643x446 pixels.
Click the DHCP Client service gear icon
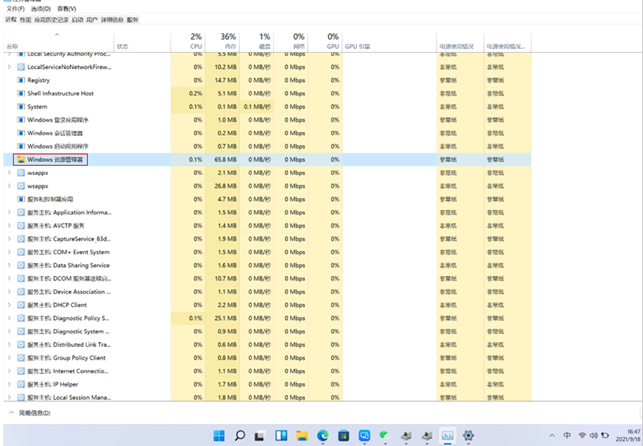pos(21,305)
